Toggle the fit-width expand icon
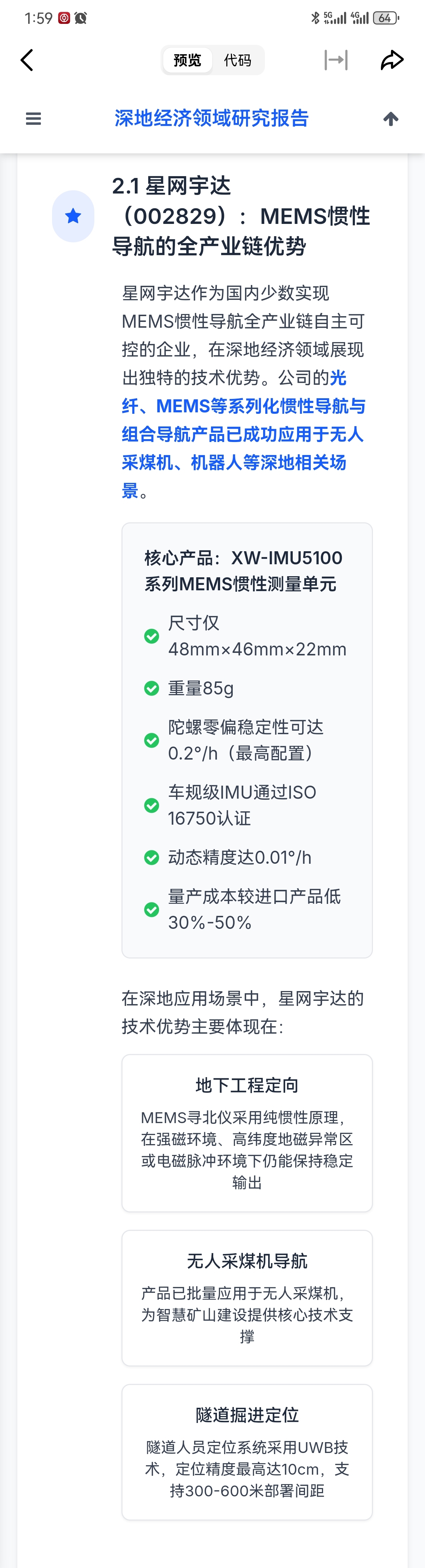The image size is (425, 1568). pos(336,60)
